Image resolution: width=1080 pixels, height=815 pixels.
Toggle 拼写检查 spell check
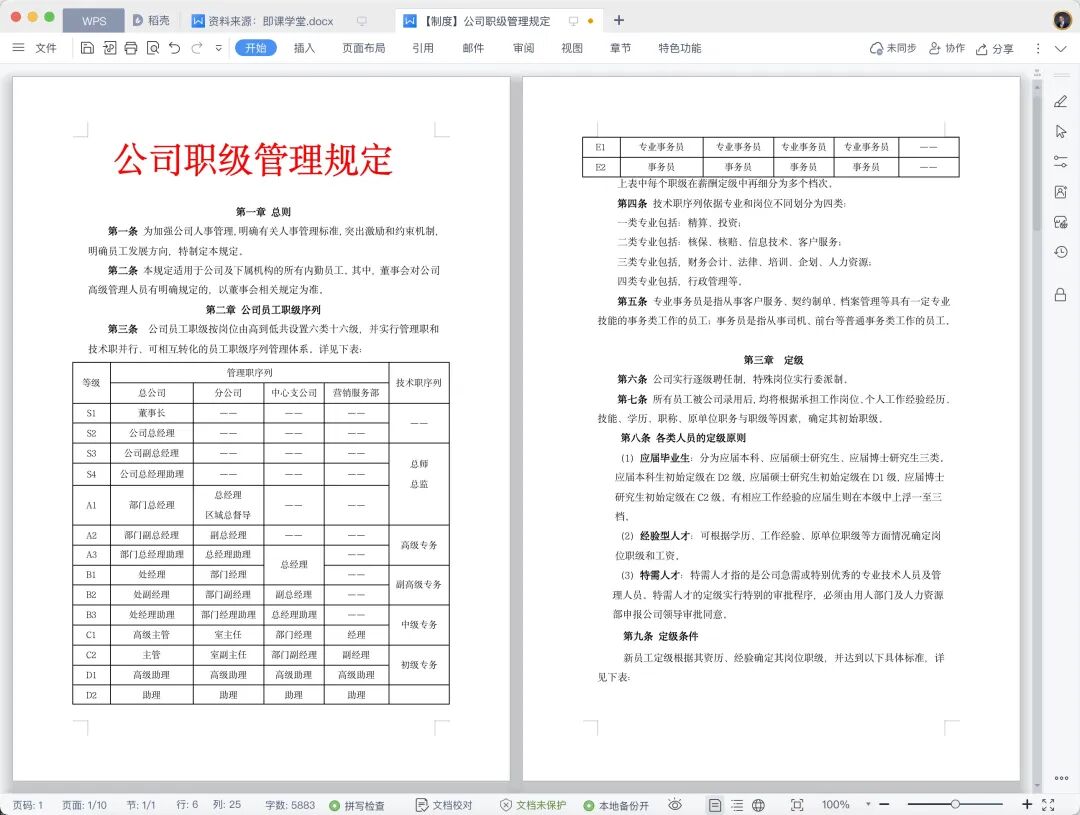point(357,805)
